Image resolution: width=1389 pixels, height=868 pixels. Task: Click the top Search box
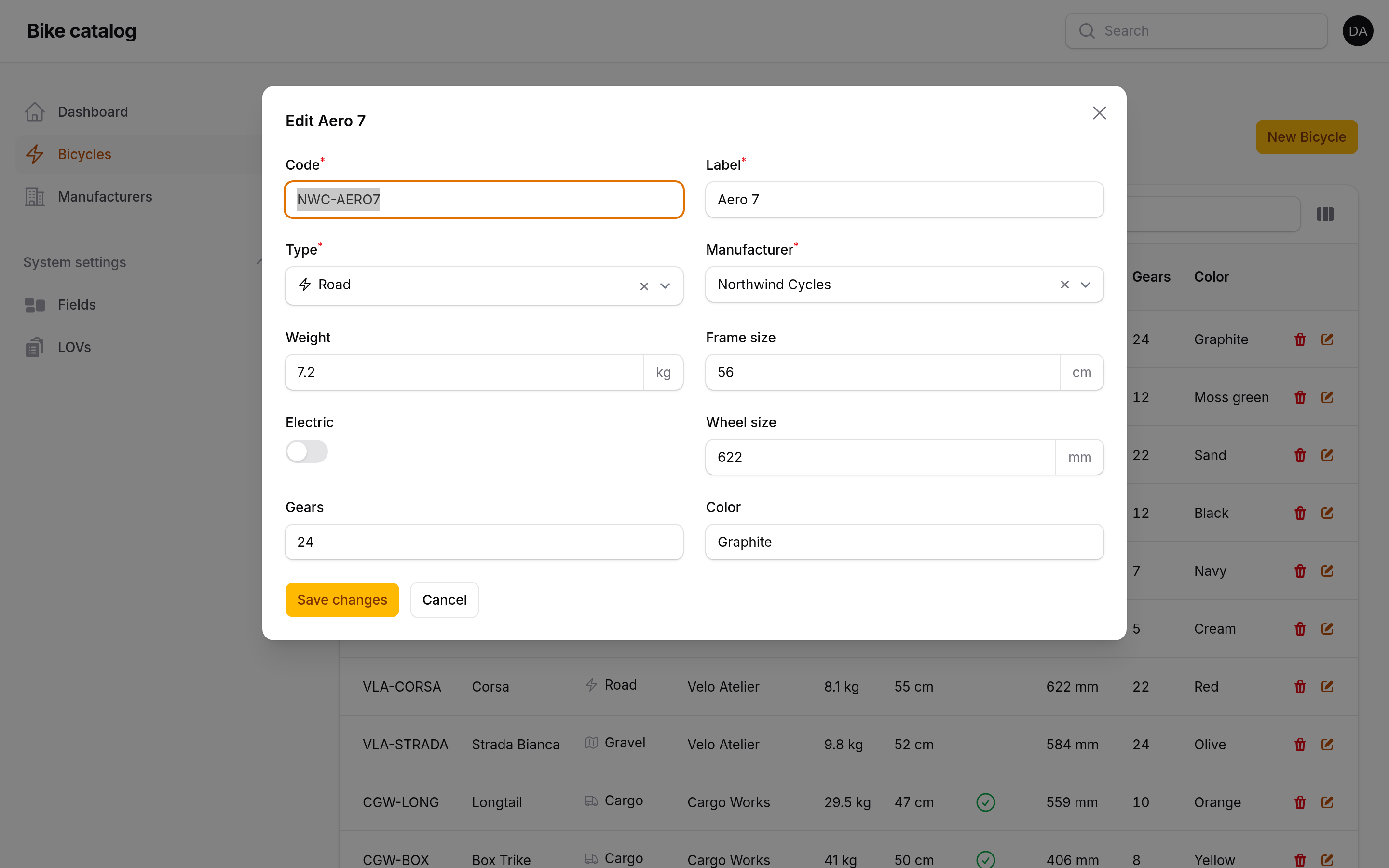pos(1196,31)
